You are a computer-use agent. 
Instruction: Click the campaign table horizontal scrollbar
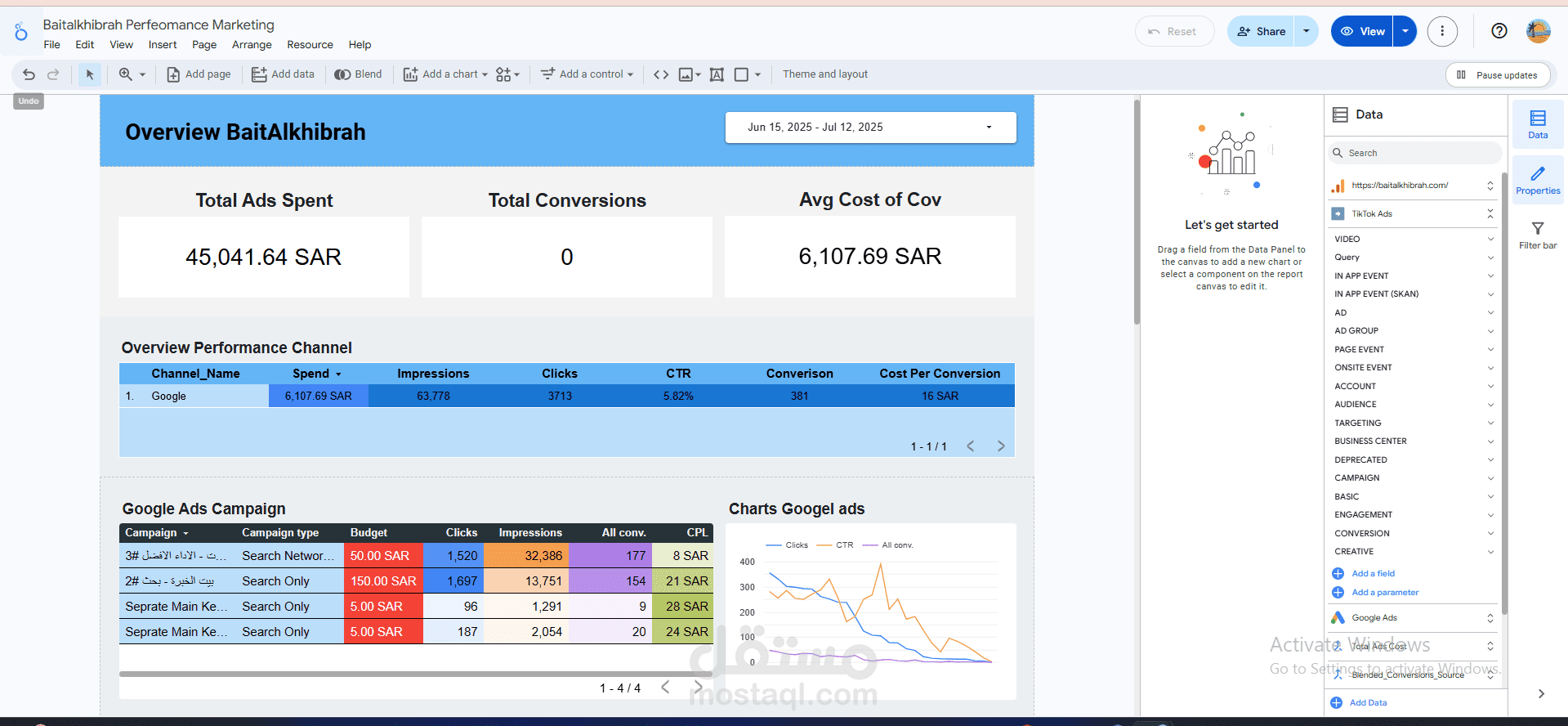click(416, 674)
